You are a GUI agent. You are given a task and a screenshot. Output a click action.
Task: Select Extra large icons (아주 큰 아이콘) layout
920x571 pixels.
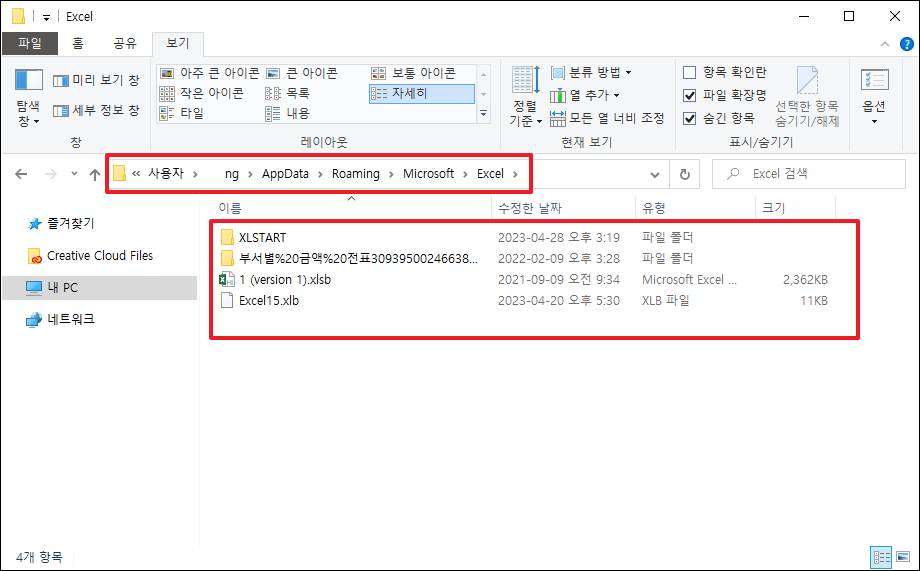coord(209,73)
